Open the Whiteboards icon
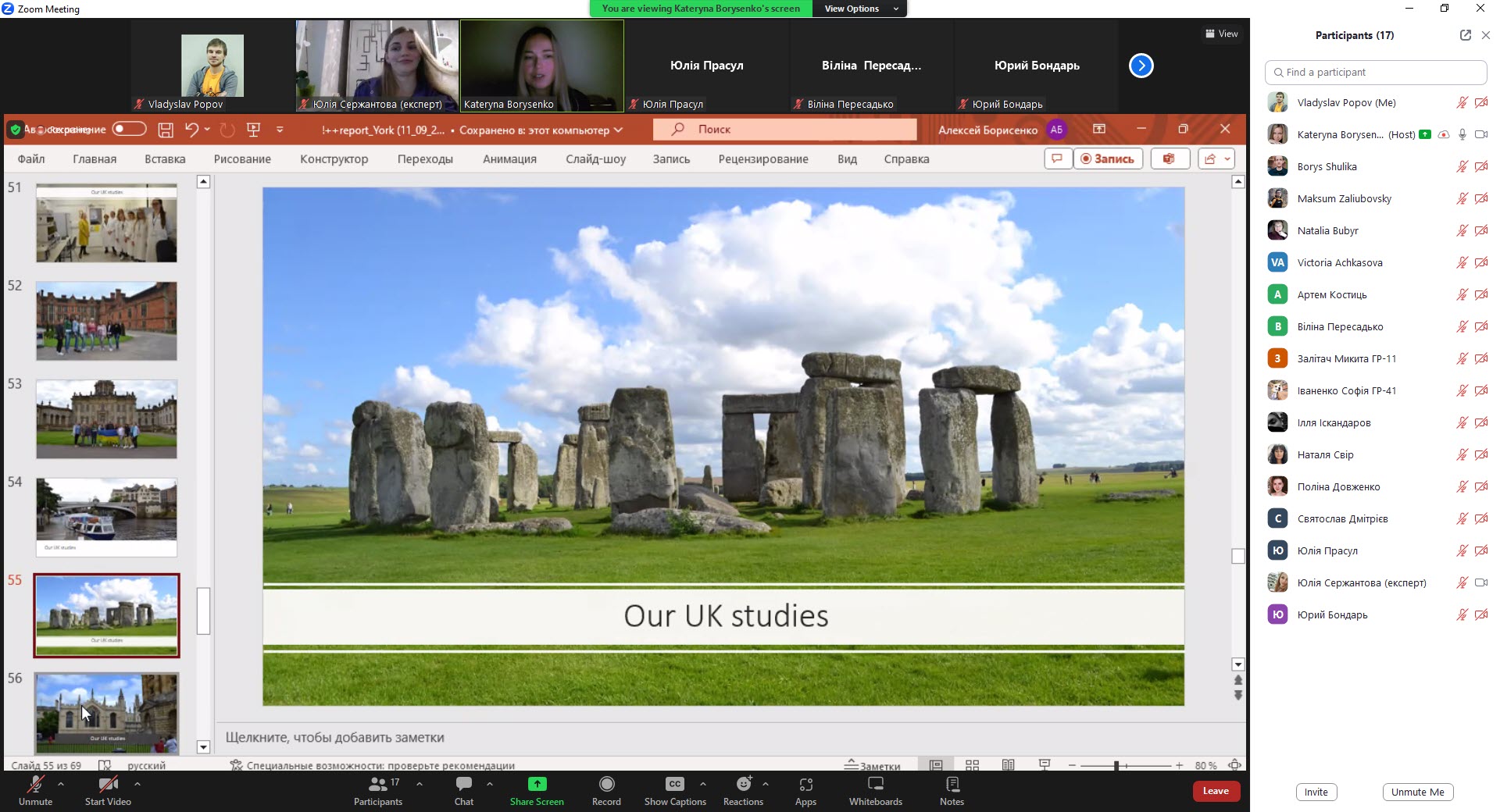Image resolution: width=1500 pixels, height=812 pixels. click(x=875, y=785)
